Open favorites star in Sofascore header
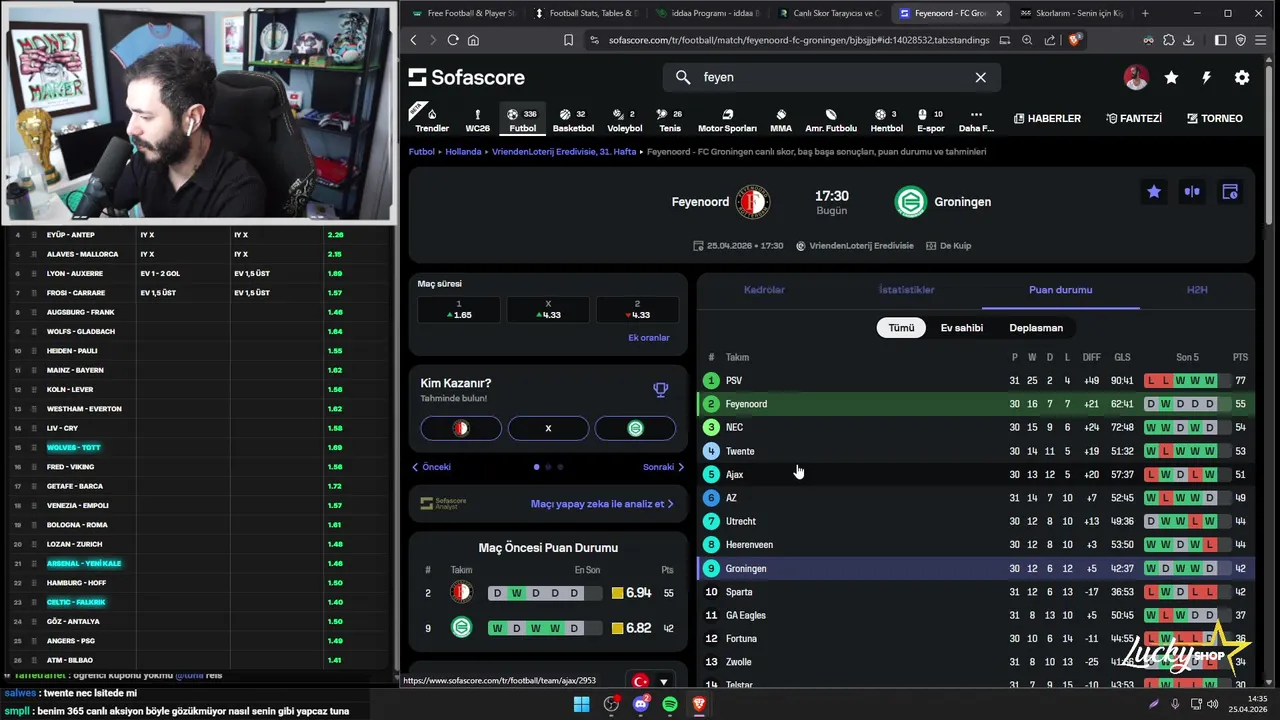 tap(1171, 77)
